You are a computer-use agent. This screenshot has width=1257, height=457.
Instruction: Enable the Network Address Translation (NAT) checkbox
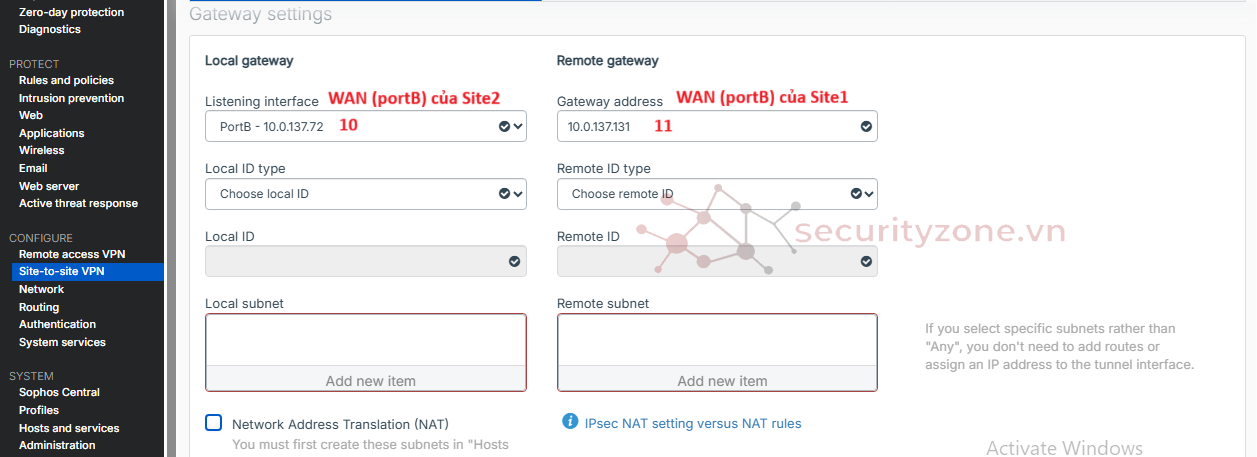coord(214,423)
